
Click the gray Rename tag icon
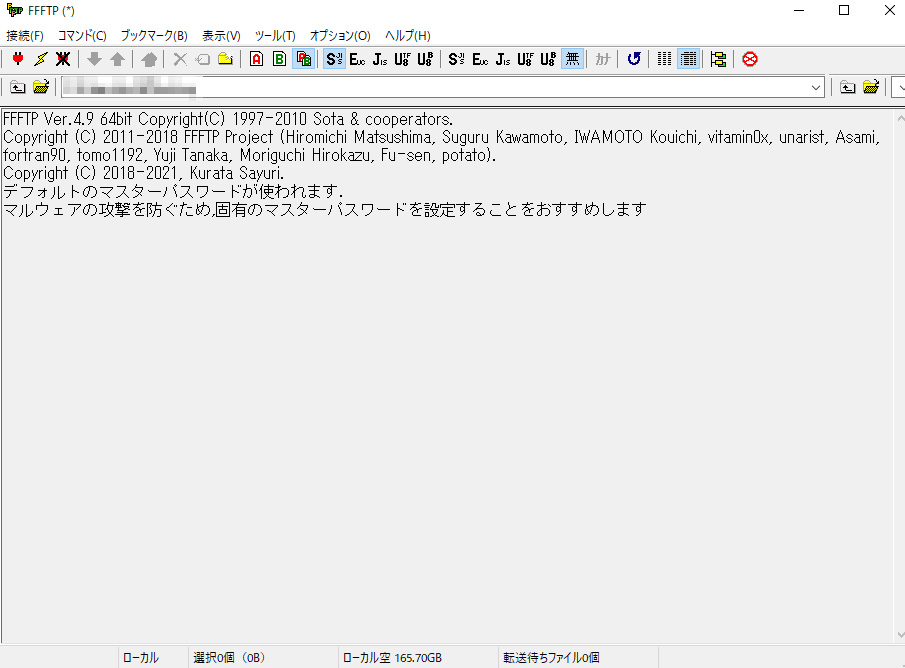point(203,59)
